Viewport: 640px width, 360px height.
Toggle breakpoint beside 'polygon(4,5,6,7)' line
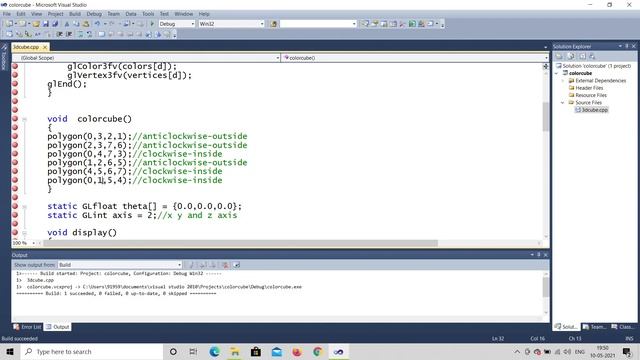15,171
